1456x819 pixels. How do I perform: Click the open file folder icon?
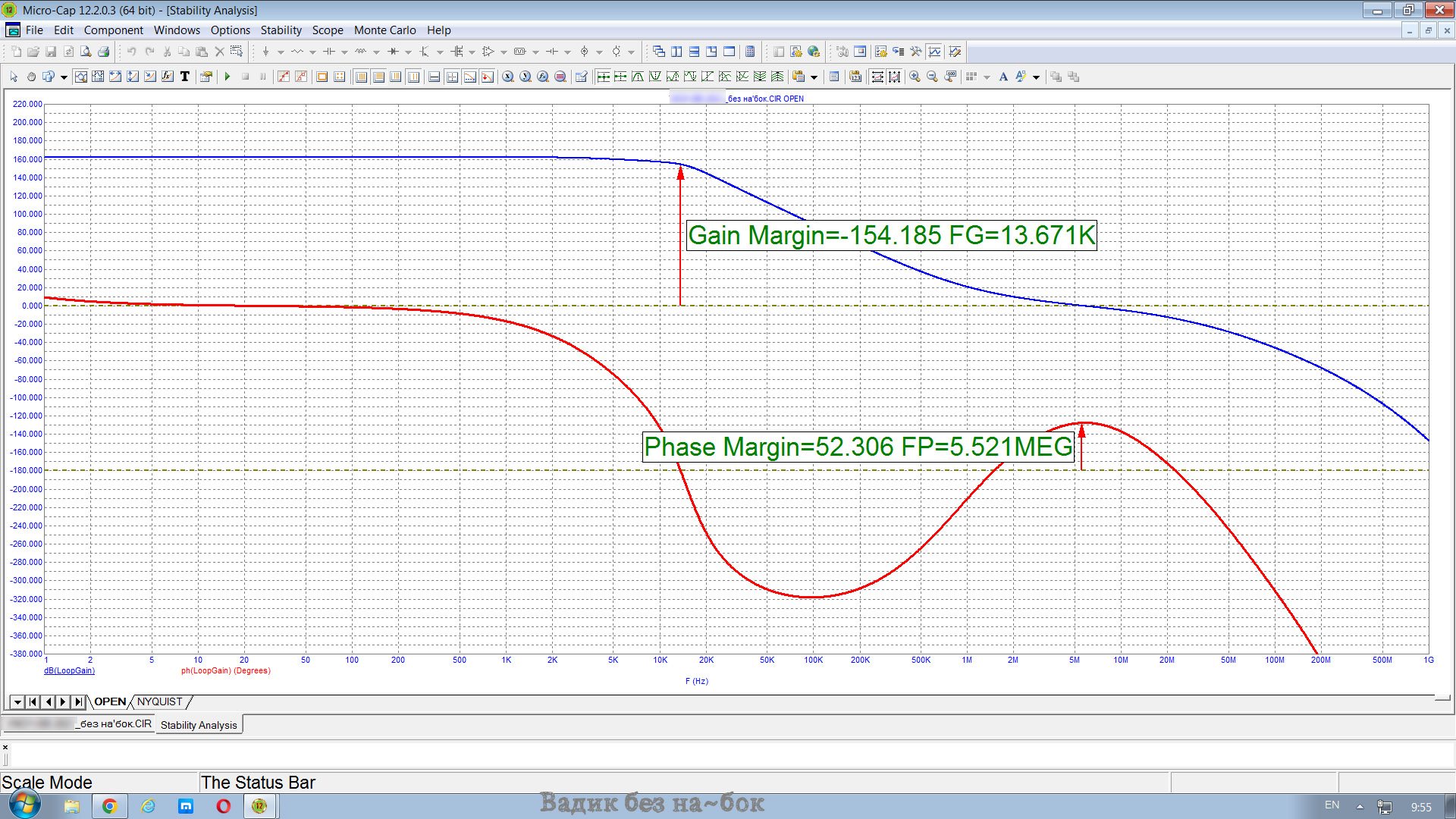tap(33, 52)
